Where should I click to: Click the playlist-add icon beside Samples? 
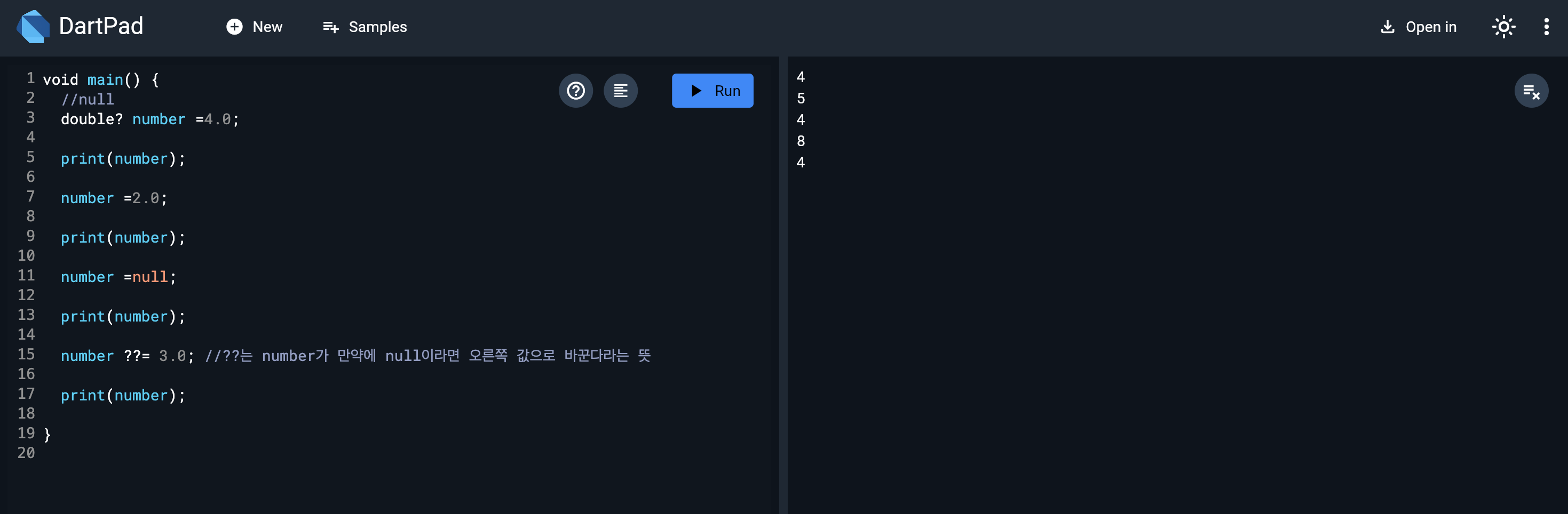click(x=330, y=27)
